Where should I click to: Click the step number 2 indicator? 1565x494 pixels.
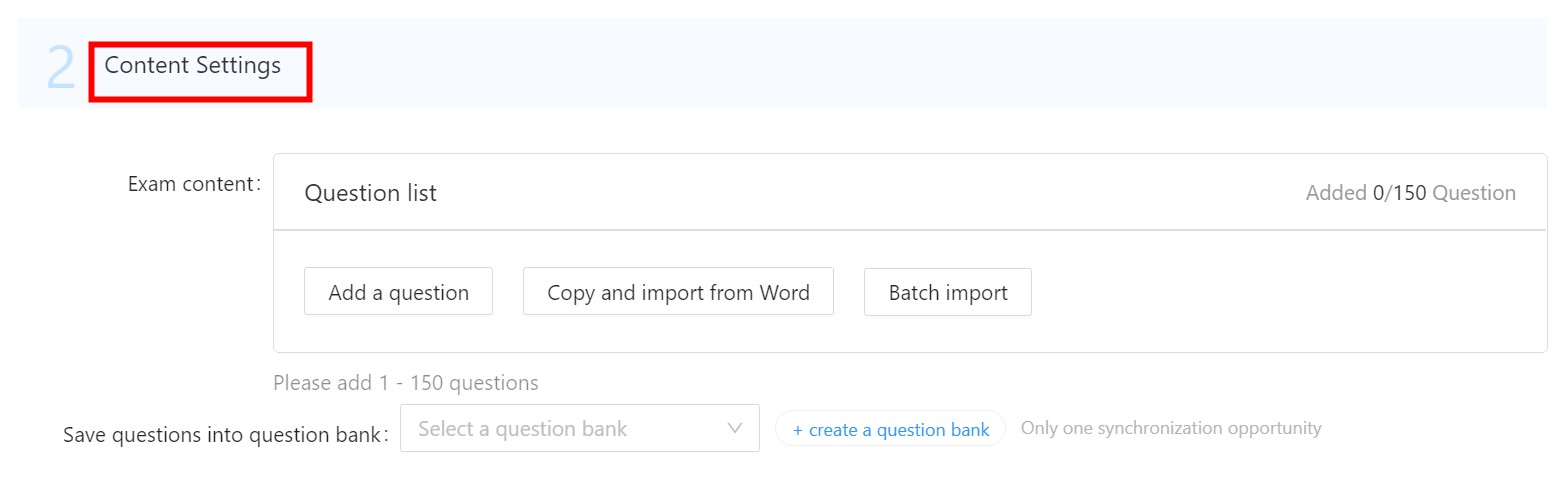tap(60, 68)
